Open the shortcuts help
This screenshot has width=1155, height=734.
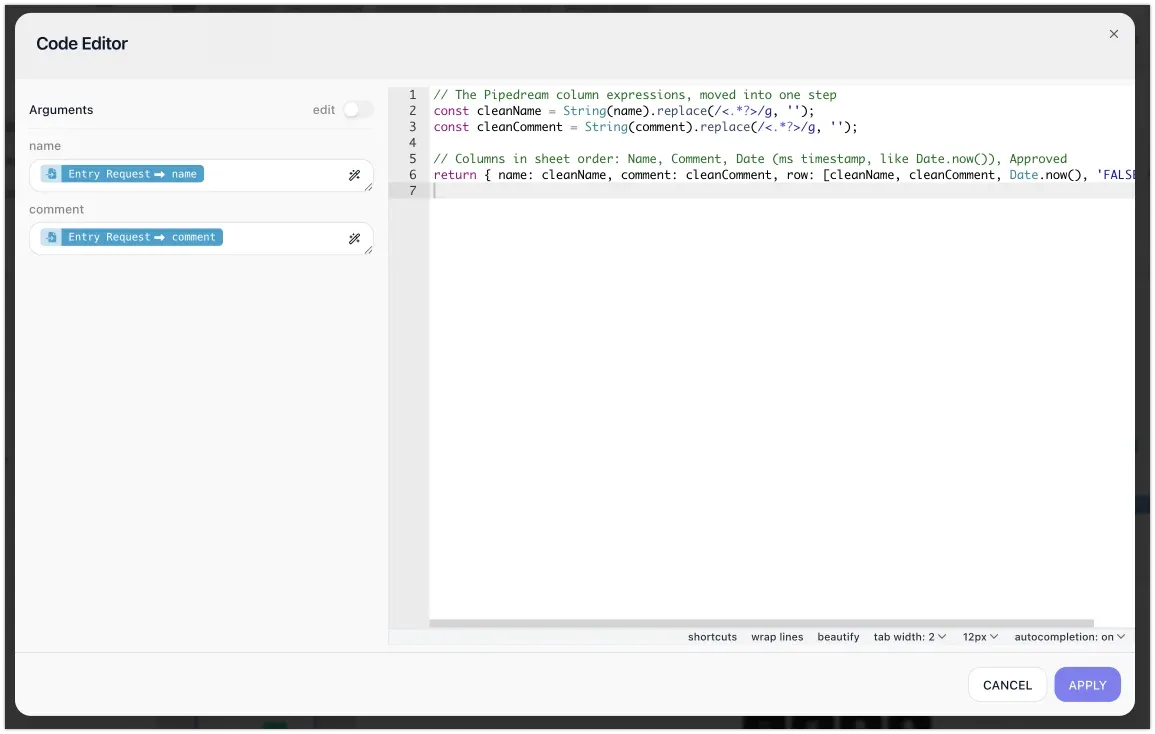click(x=712, y=637)
